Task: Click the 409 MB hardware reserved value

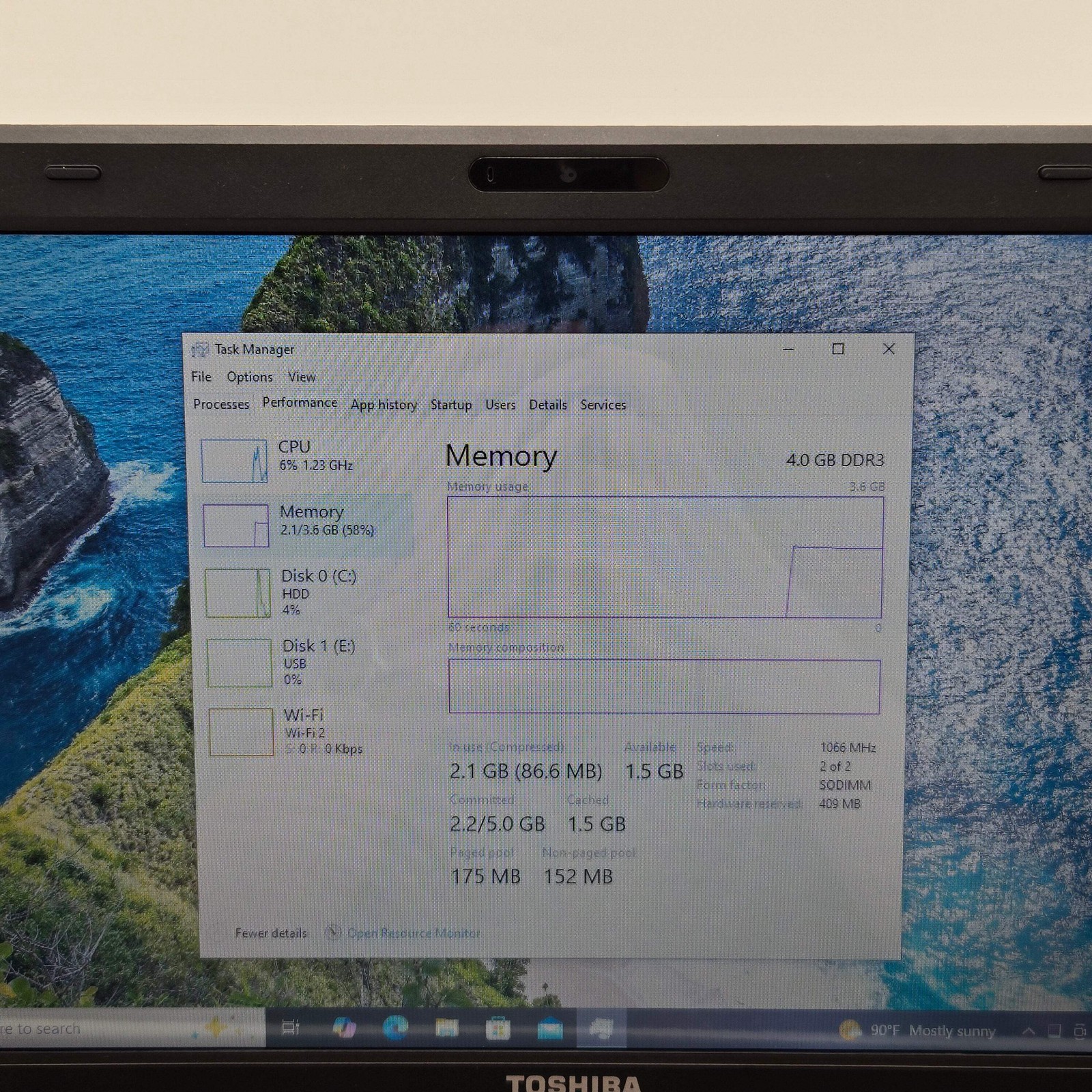Action: 839,804
